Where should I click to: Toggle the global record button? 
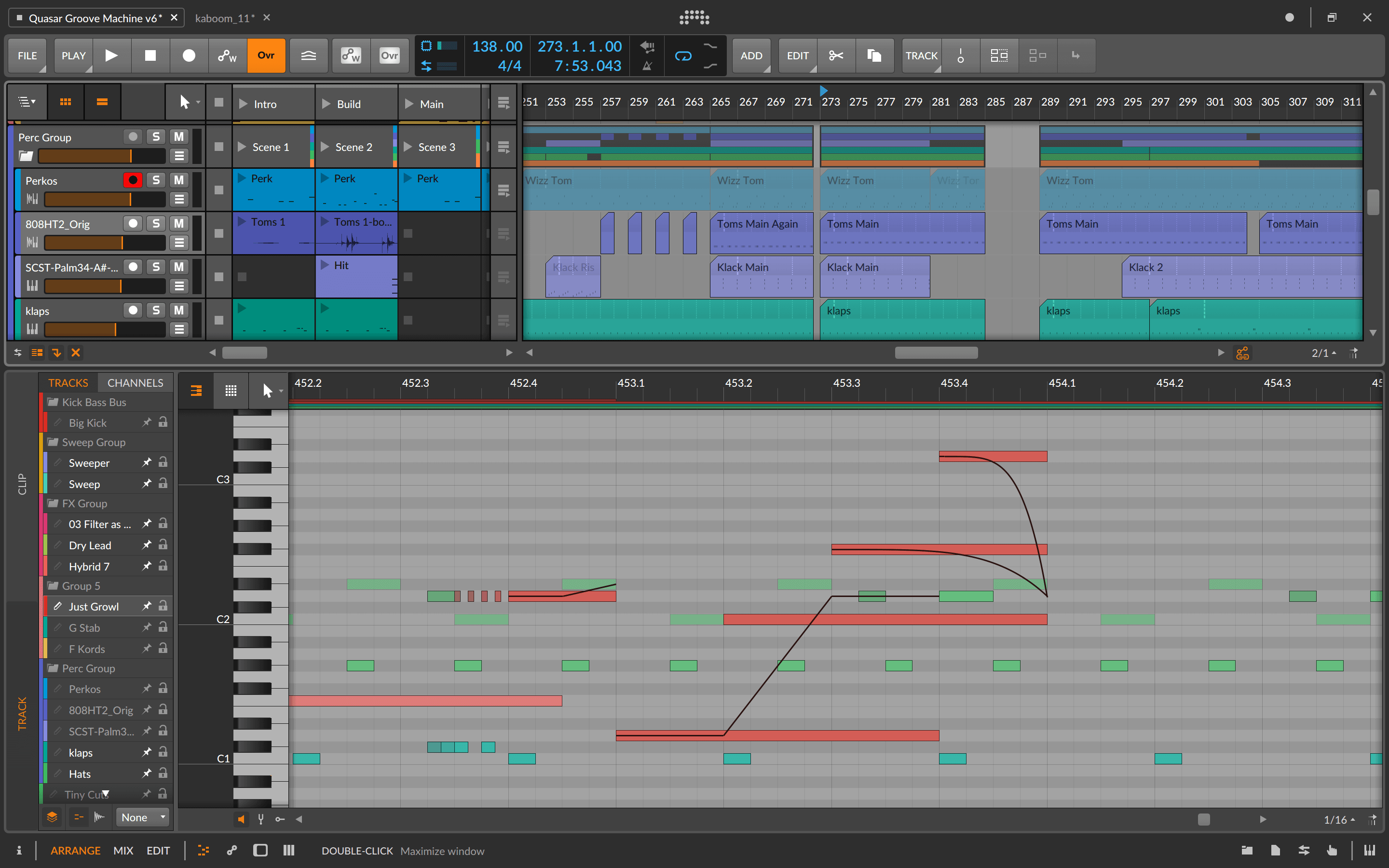pyautogui.click(x=189, y=55)
